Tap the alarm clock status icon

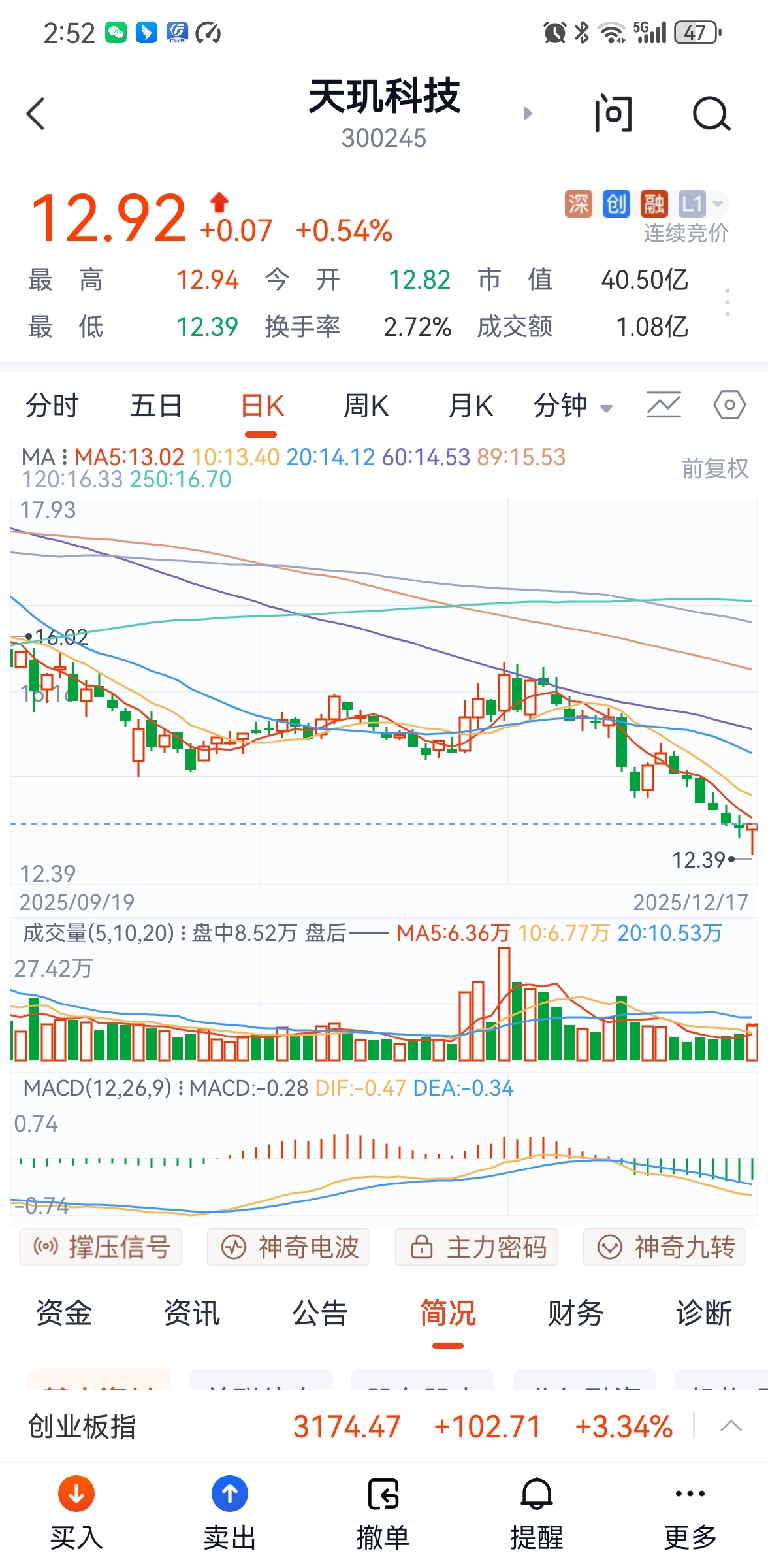tap(555, 32)
